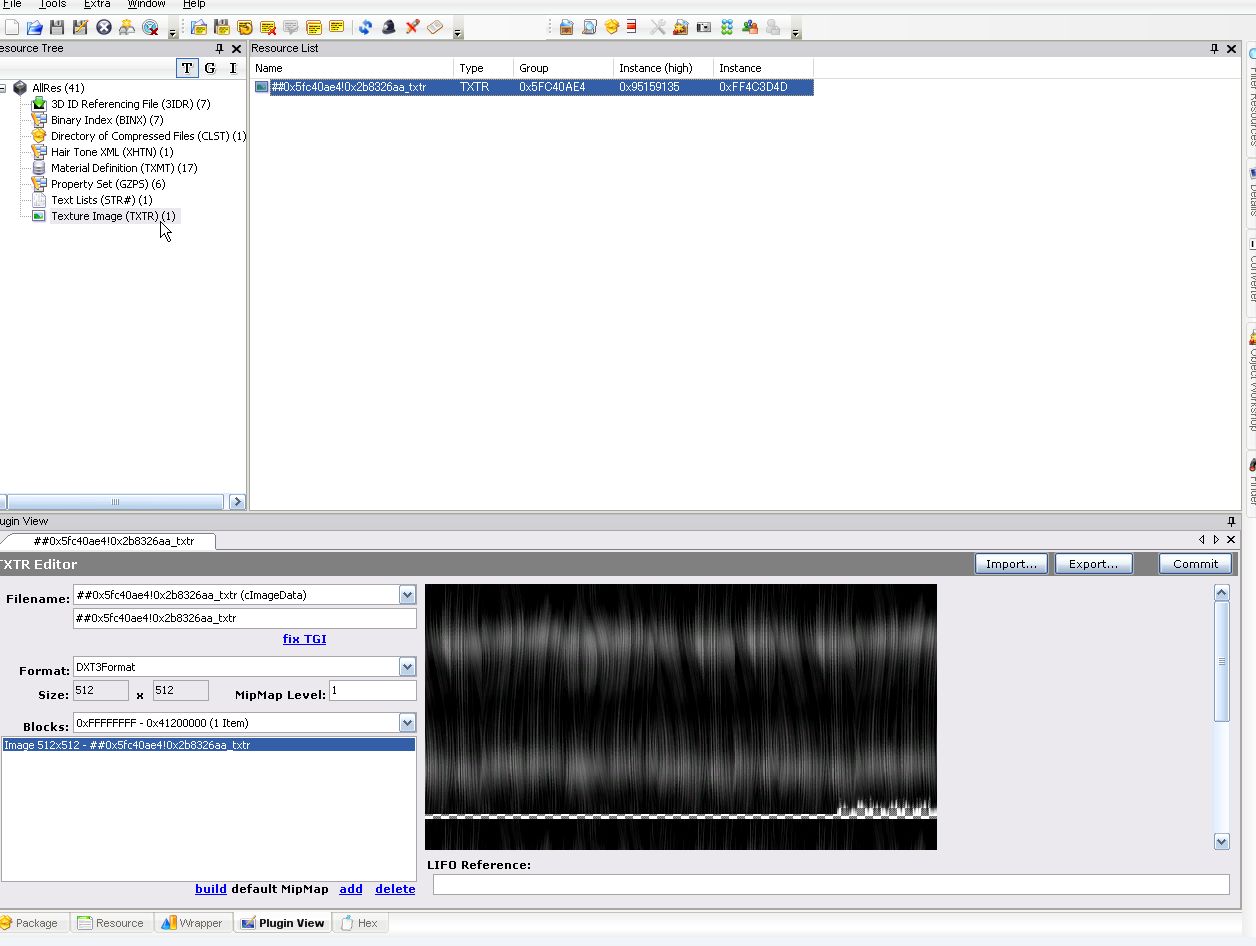Switch to the Package bottom tab
Image resolution: width=1256 pixels, height=946 pixels.
tap(35, 923)
